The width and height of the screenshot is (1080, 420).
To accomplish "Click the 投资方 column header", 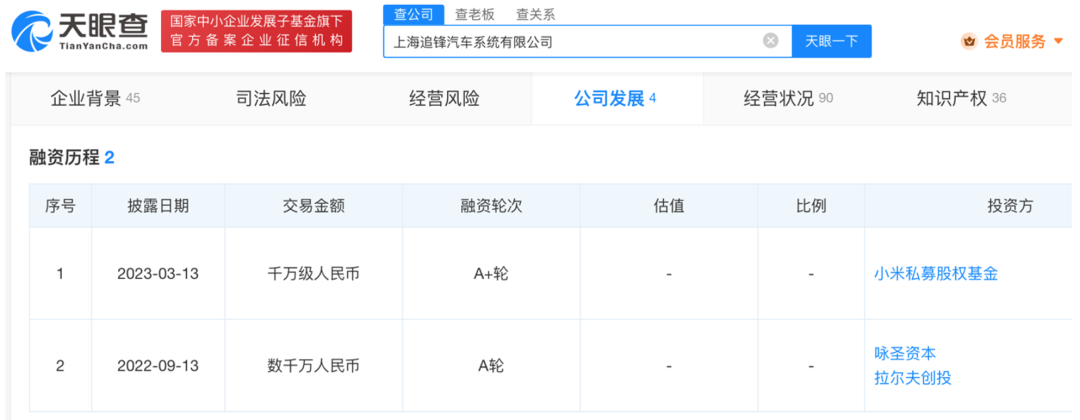I will [1010, 206].
